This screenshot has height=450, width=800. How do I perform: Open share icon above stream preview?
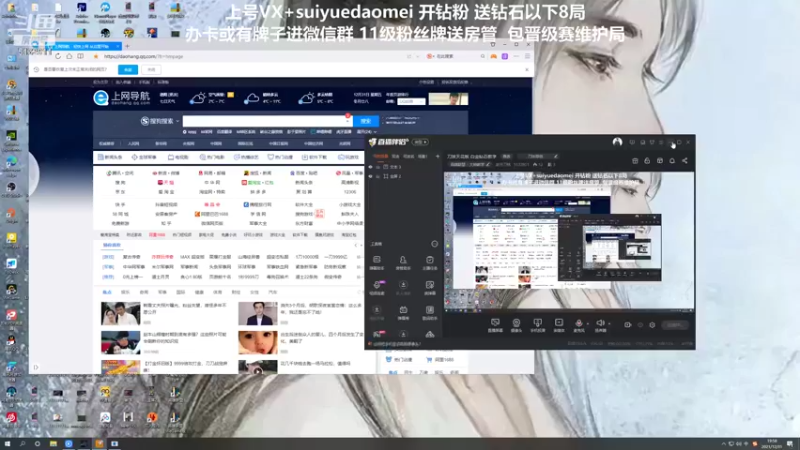(x=685, y=161)
